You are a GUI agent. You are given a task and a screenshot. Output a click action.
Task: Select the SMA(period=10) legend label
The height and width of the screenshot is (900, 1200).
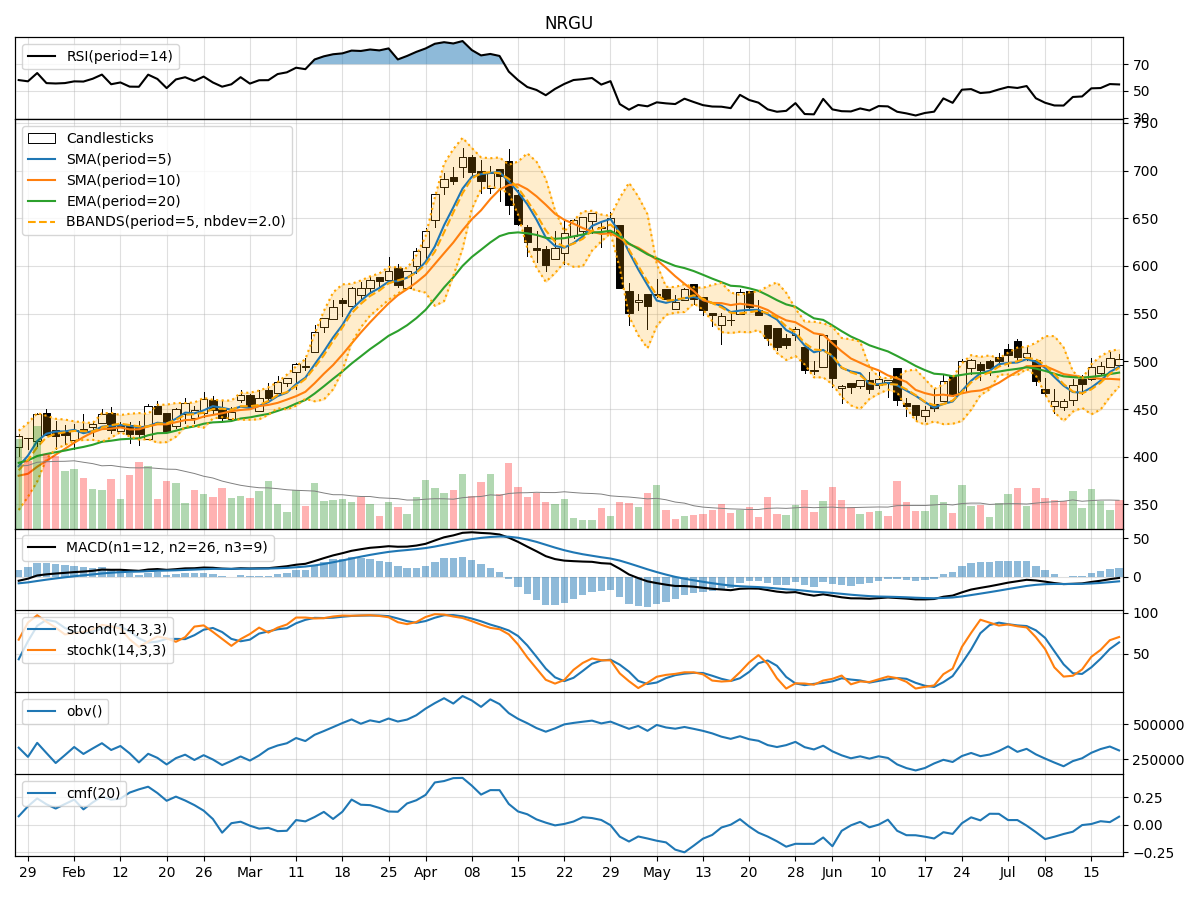[124, 180]
